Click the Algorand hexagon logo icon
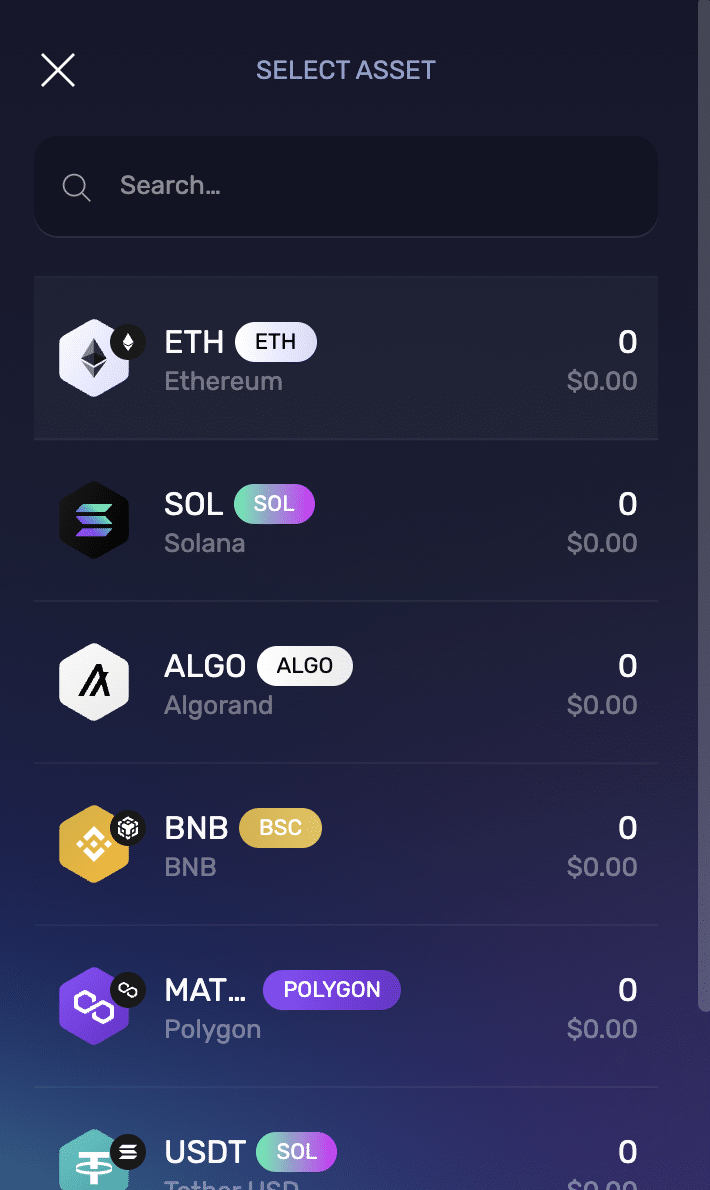 [94, 683]
